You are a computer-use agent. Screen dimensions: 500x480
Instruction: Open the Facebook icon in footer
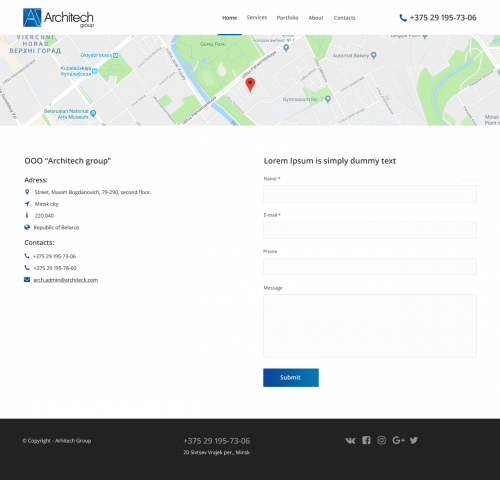366,440
